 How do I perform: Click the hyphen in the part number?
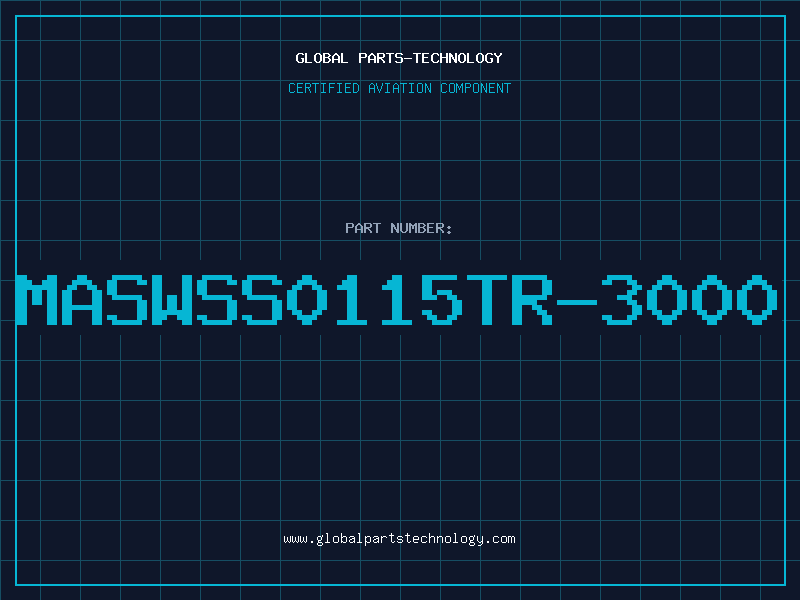[x=577, y=302]
